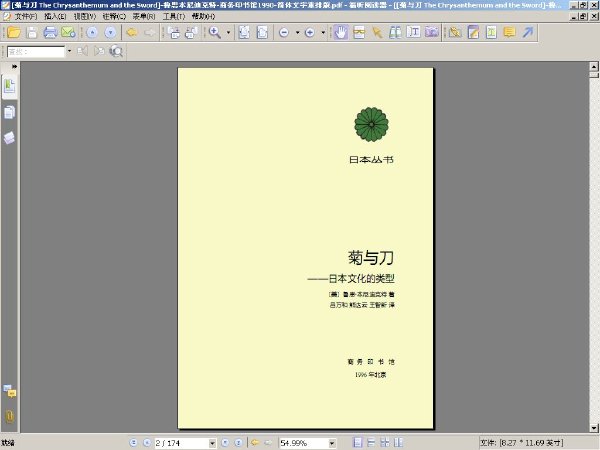Switch to facing pages layout
The width and height of the screenshot is (600, 450).
click(x=398, y=443)
